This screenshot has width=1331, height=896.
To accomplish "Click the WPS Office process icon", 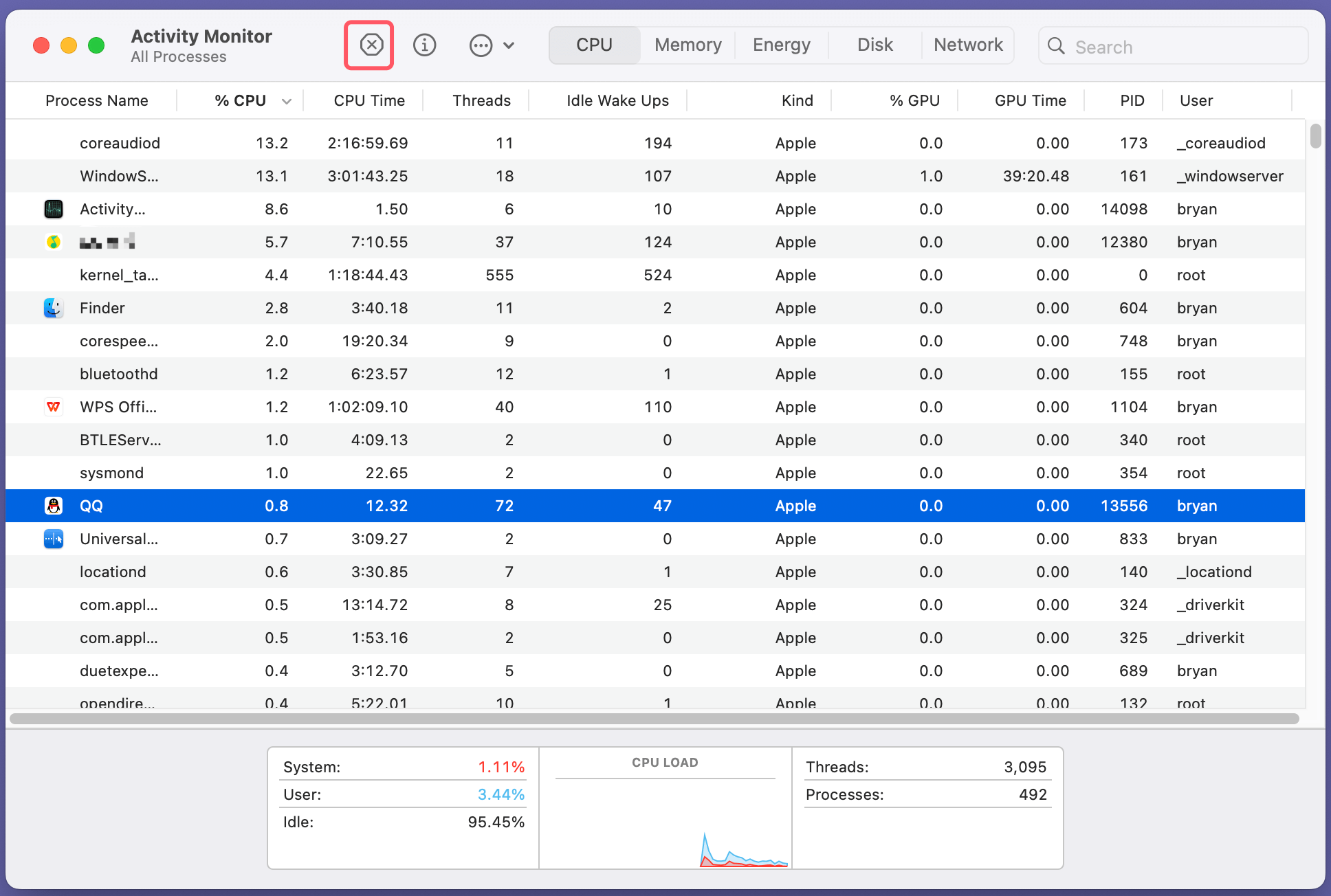I will (x=53, y=407).
